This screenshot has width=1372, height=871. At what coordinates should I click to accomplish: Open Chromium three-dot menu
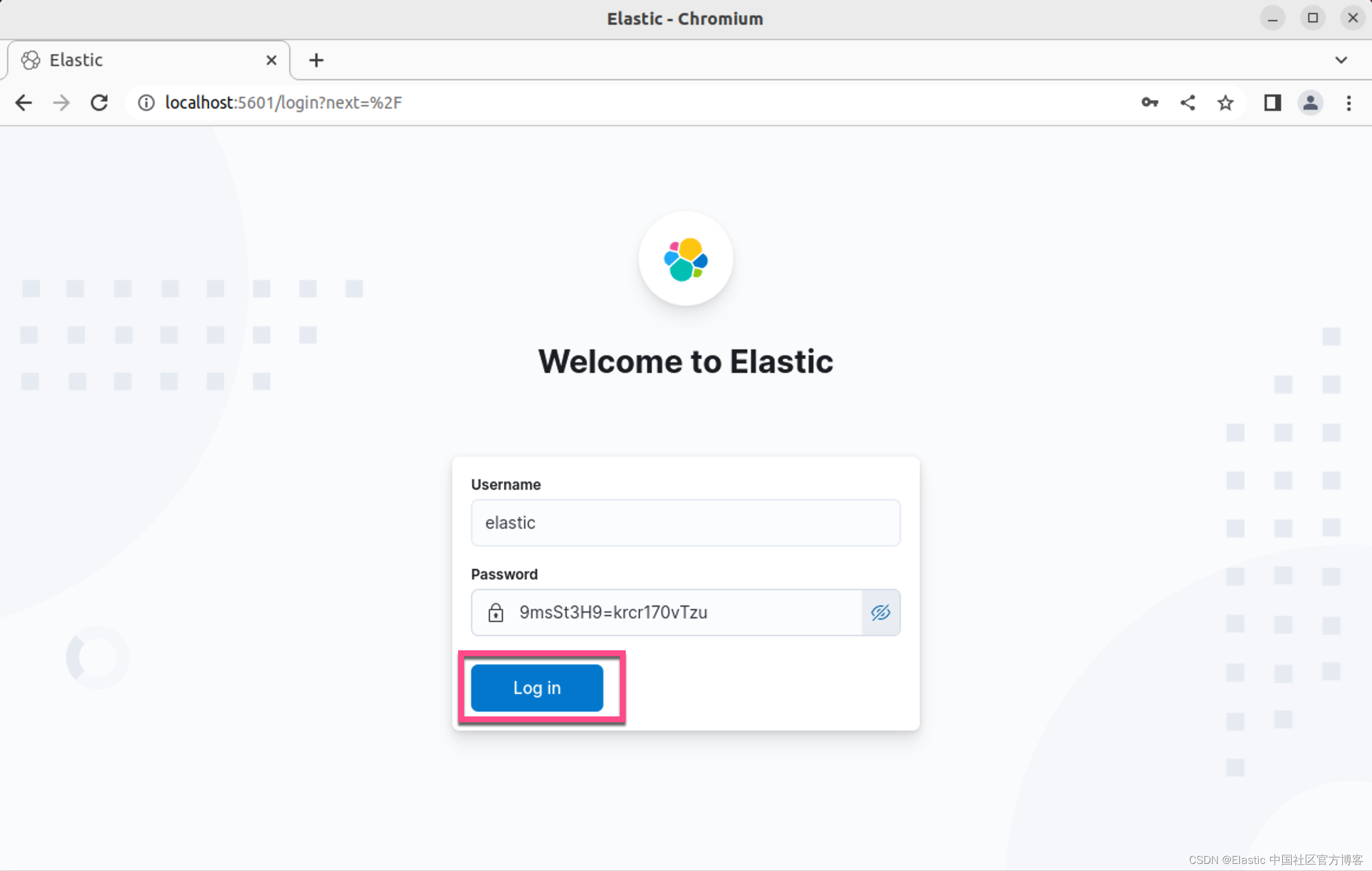(1348, 103)
